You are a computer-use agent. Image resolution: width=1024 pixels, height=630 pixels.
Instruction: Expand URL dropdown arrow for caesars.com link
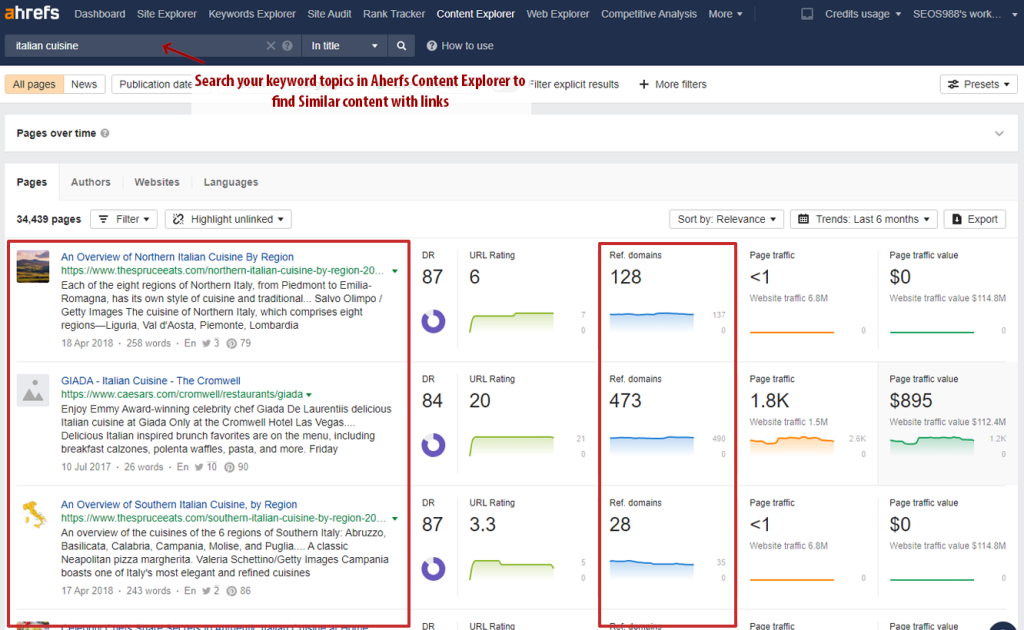coord(309,395)
